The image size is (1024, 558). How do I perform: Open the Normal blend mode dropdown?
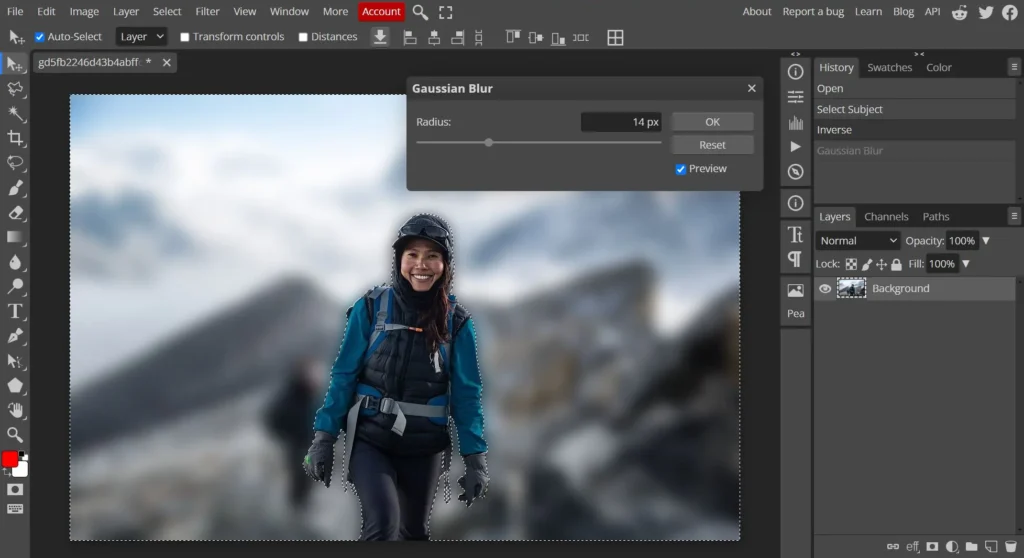(858, 241)
